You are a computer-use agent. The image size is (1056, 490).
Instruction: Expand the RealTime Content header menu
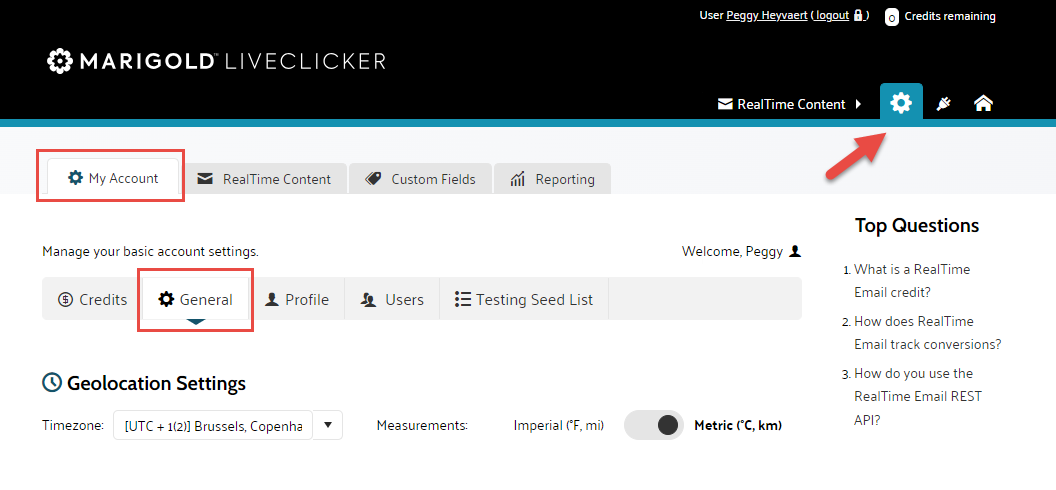pyautogui.click(x=790, y=104)
